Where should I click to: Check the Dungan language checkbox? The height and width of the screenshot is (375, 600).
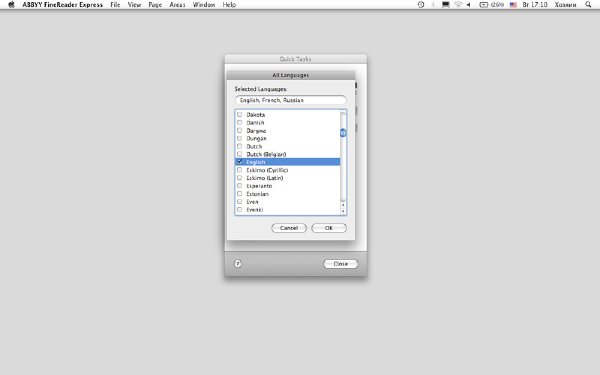click(x=240, y=138)
